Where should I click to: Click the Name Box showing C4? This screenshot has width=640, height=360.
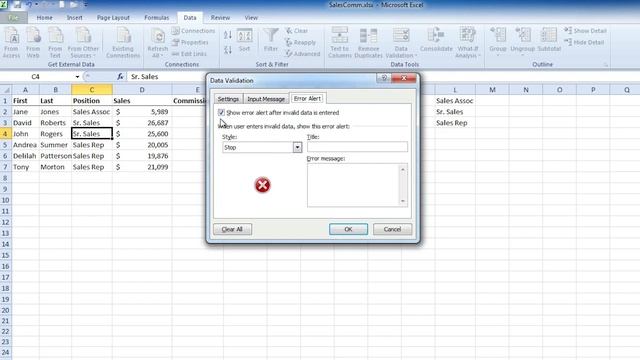[36, 77]
